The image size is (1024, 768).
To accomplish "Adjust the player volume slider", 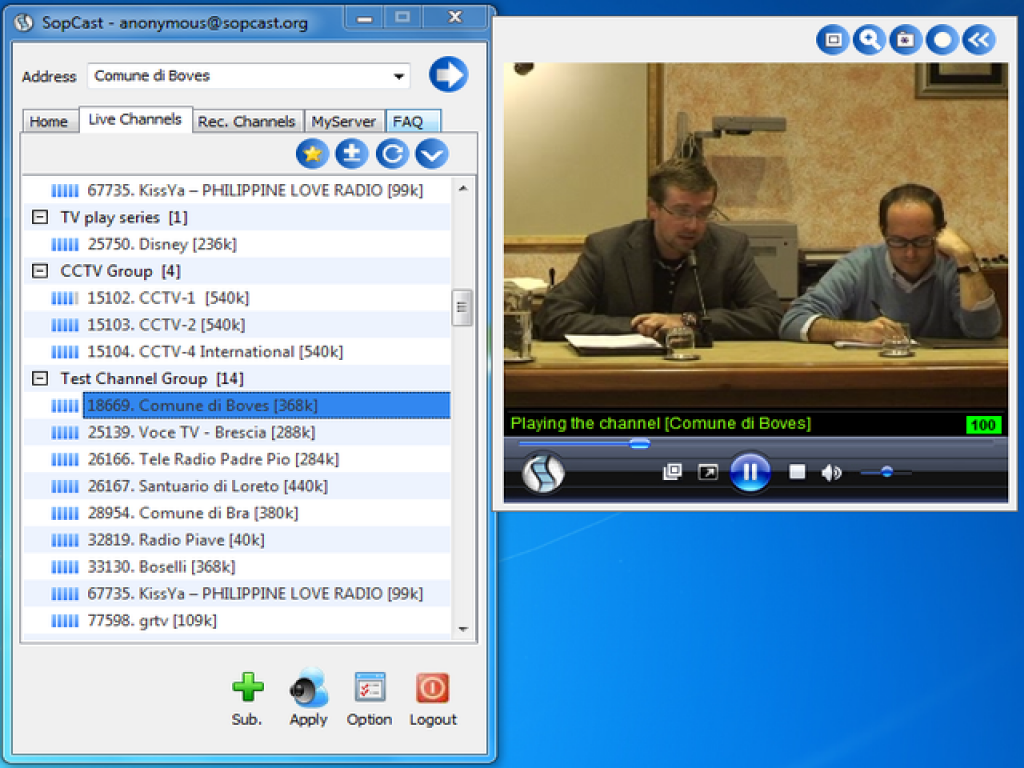I will click(x=886, y=472).
